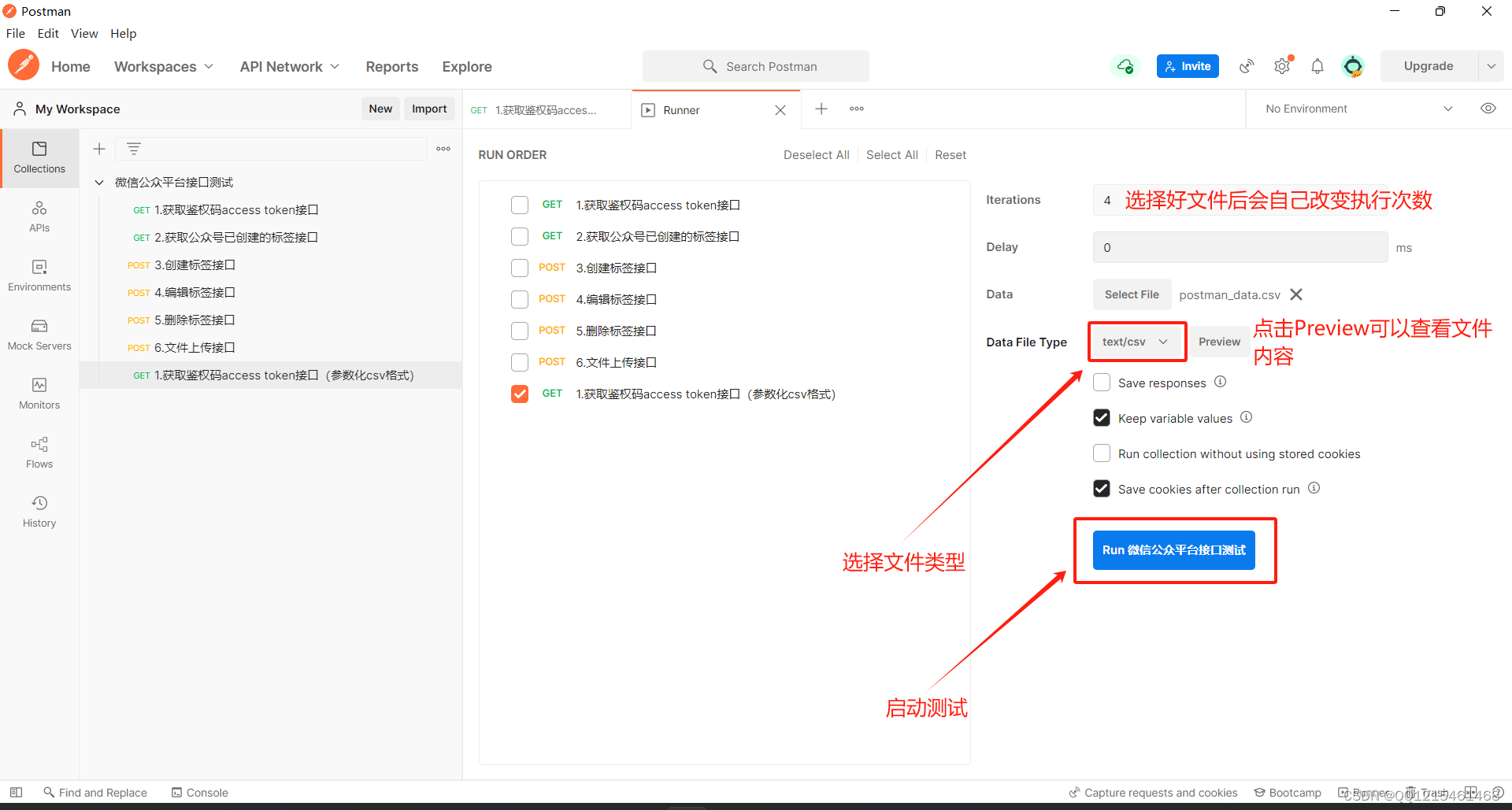Click the Invite button
1512x810 pixels.
coord(1188,66)
